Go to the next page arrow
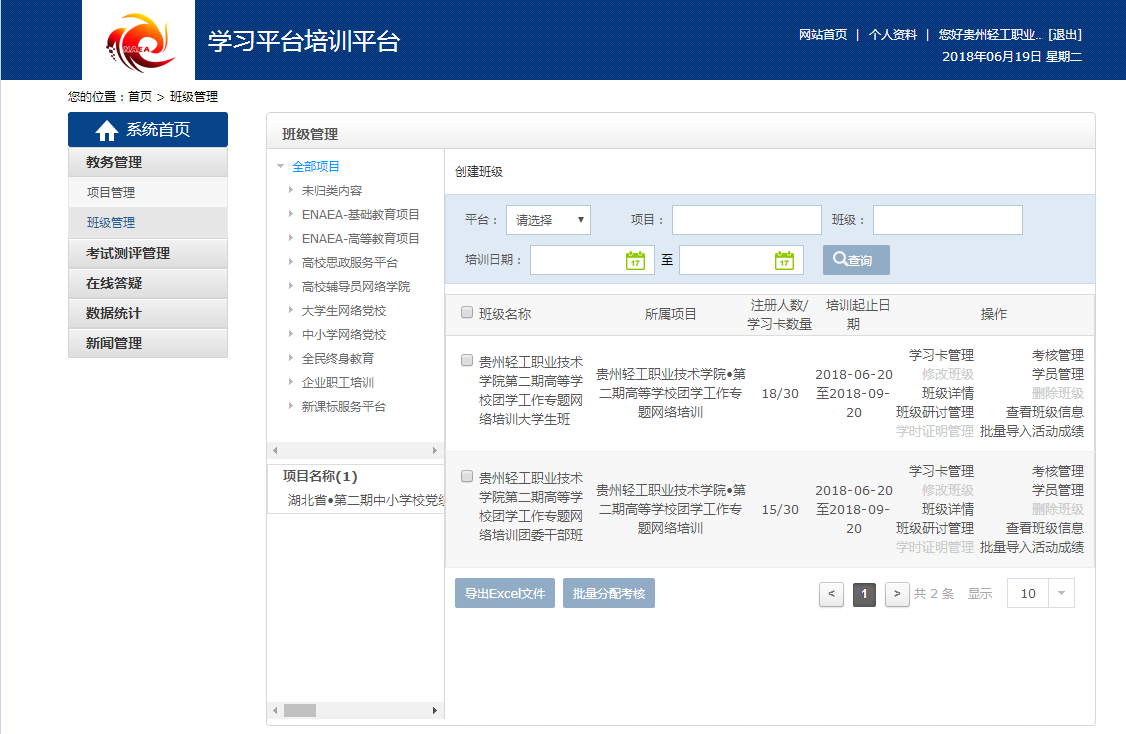The width and height of the screenshot is (1126, 734). [x=897, y=594]
